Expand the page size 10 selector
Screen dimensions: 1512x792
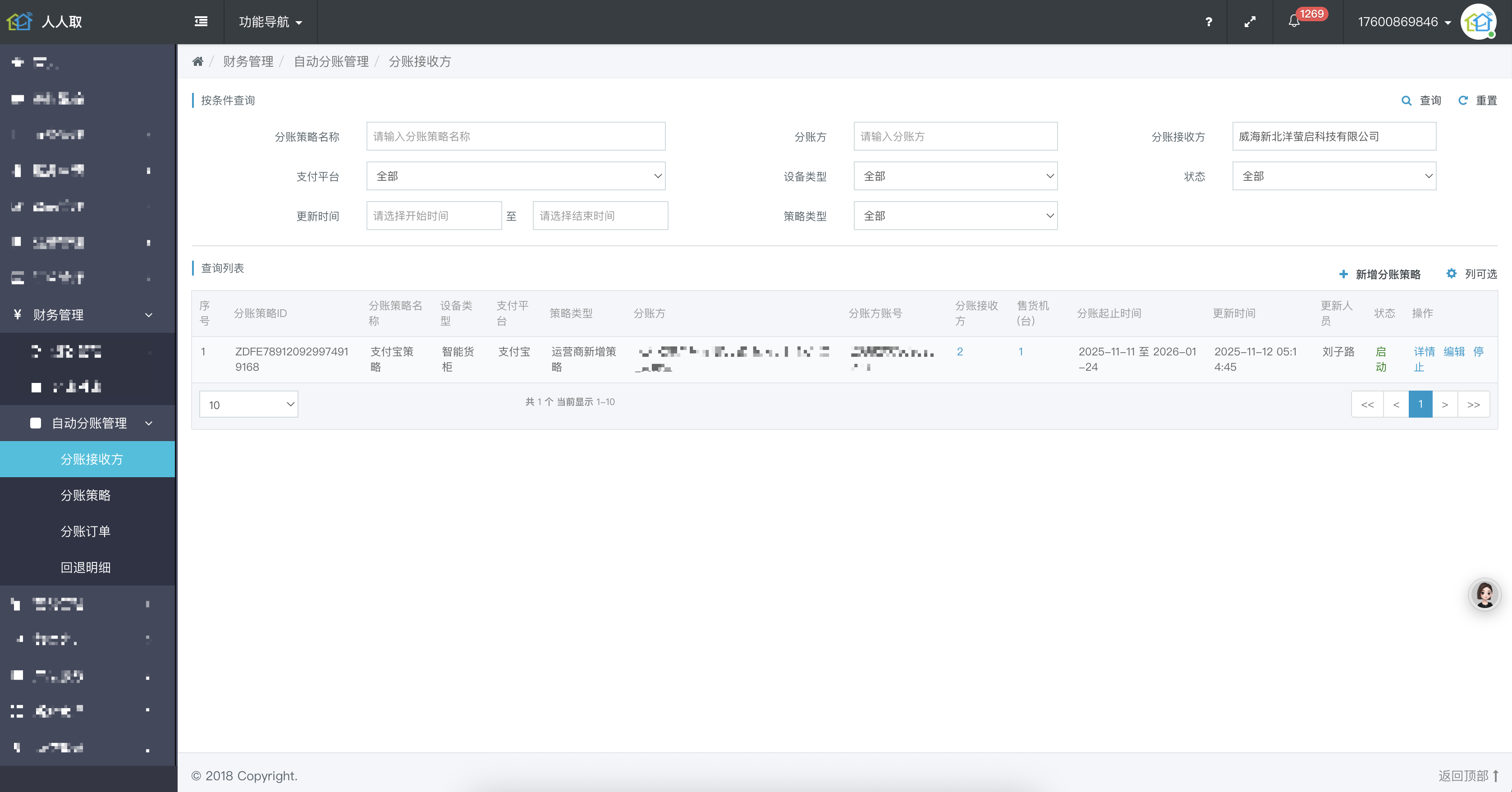click(249, 405)
